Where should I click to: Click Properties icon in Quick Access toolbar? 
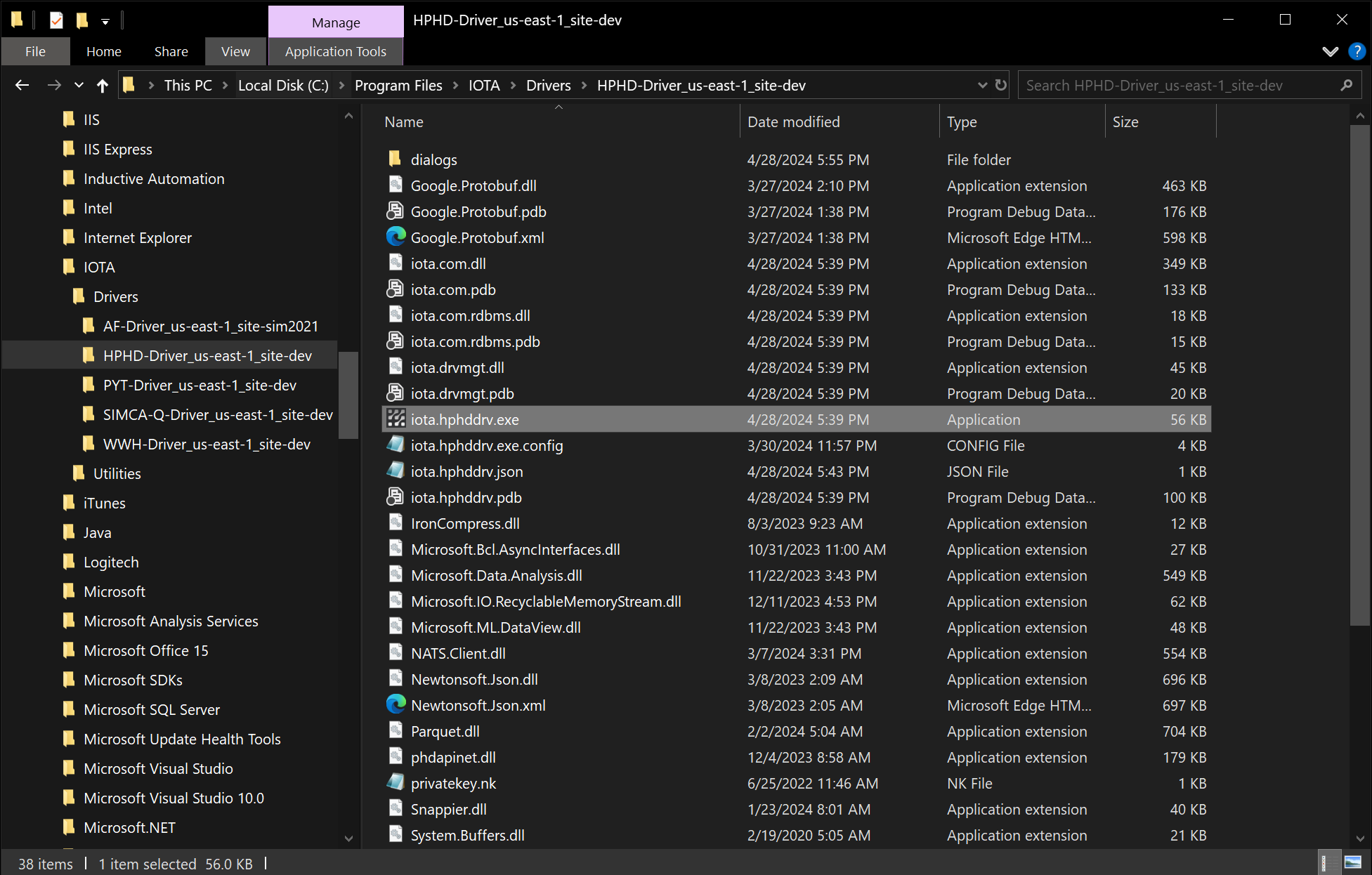click(x=57, y=20)
